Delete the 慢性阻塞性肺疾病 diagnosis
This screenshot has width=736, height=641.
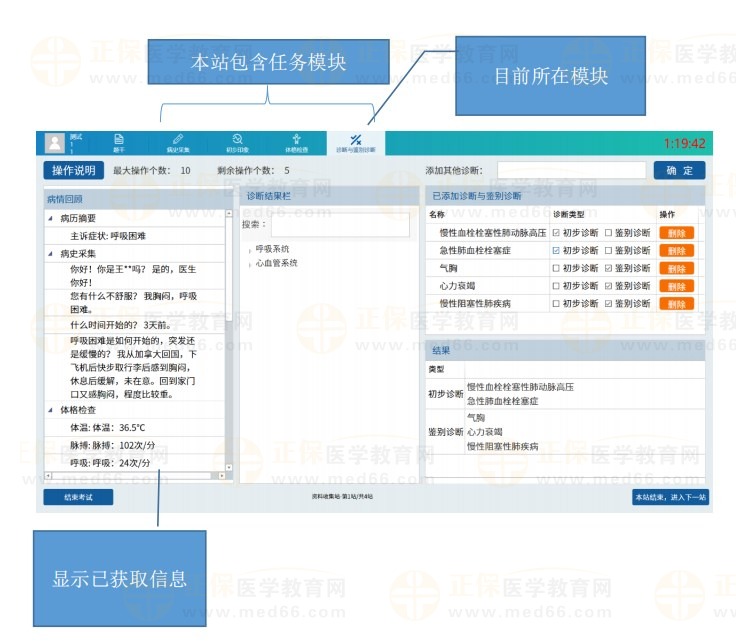pyautogui.click(x=676, y=304)
